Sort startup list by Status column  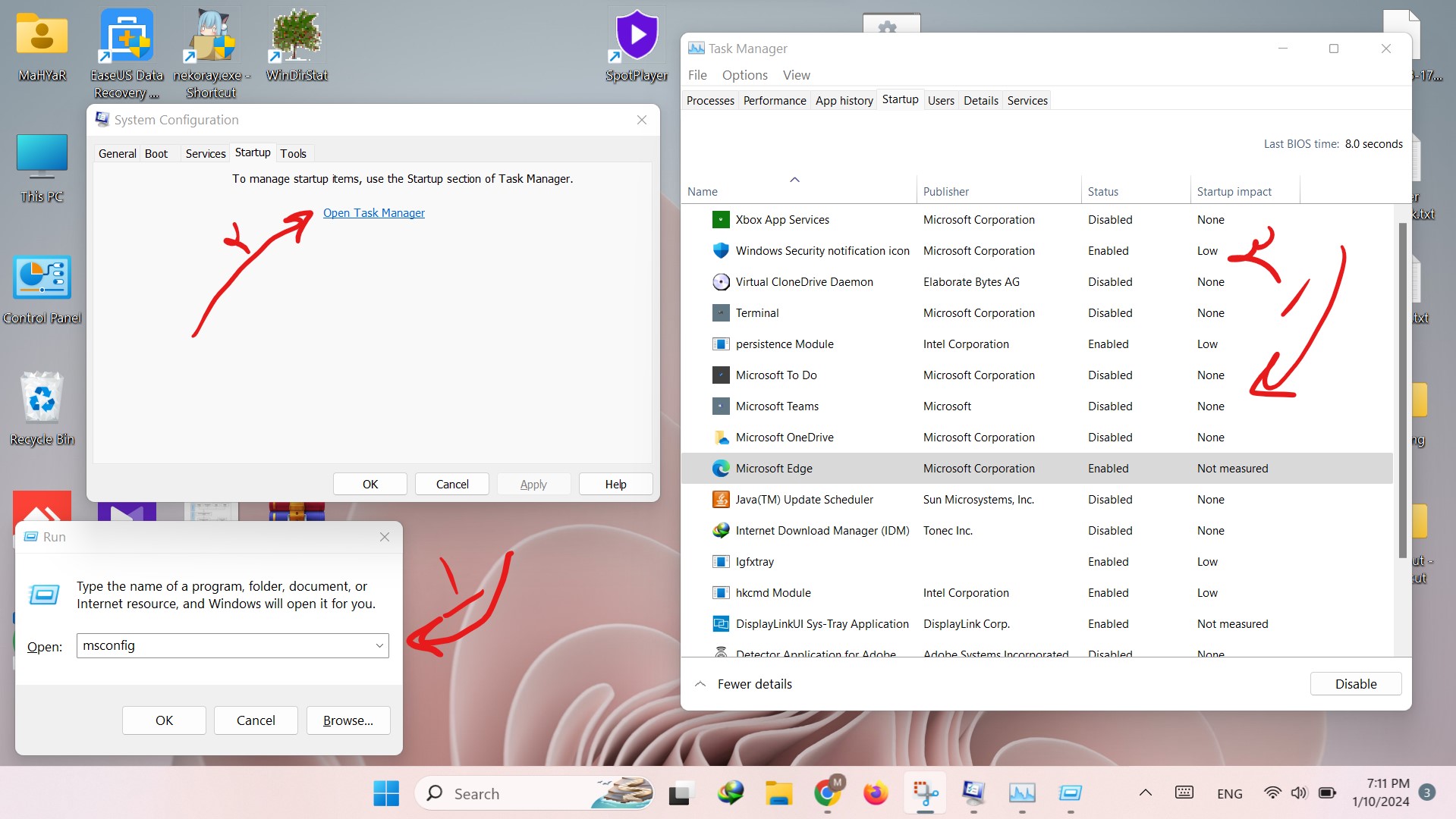(x=1135, y=191)
